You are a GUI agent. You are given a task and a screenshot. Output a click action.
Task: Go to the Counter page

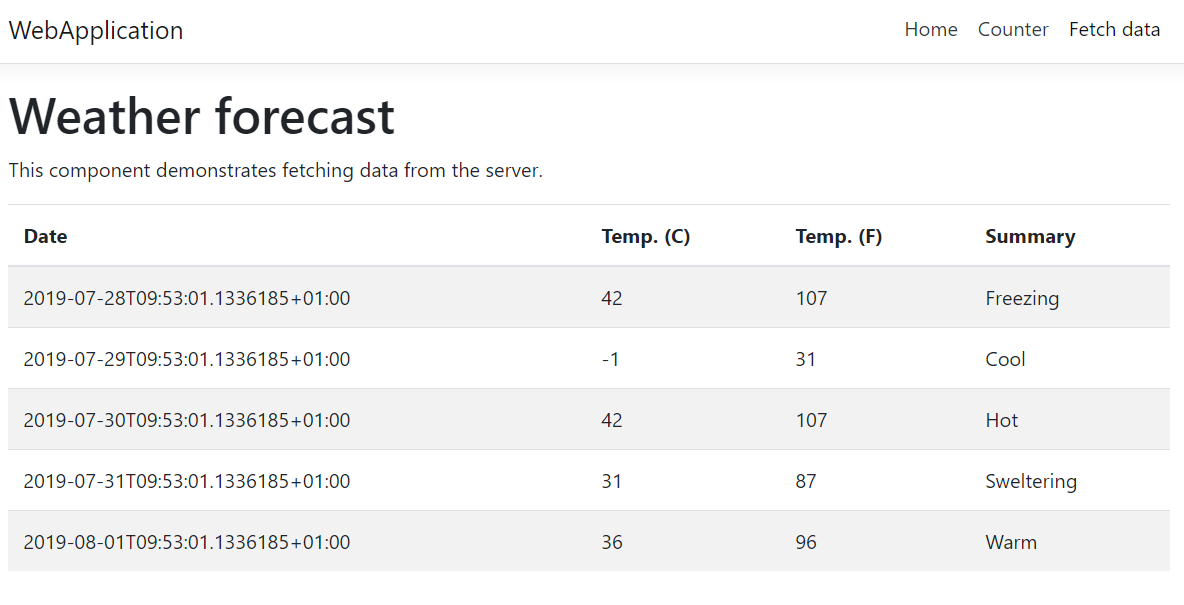[1013, 30]
